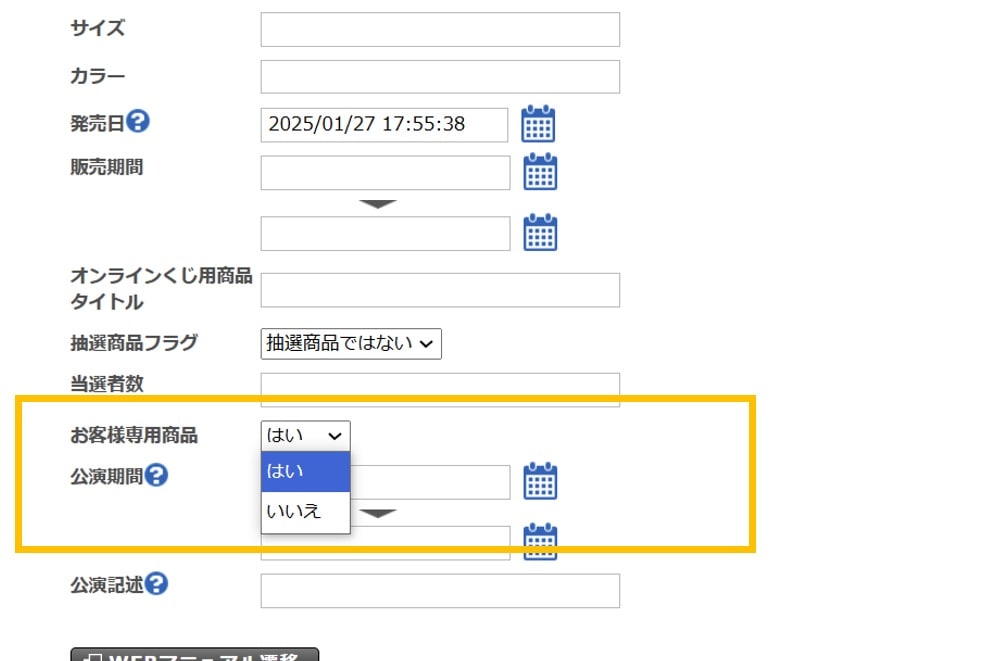Select はい in the open dropdown
997x661 pixels.
pyautogui.click(x=300, y=471)
